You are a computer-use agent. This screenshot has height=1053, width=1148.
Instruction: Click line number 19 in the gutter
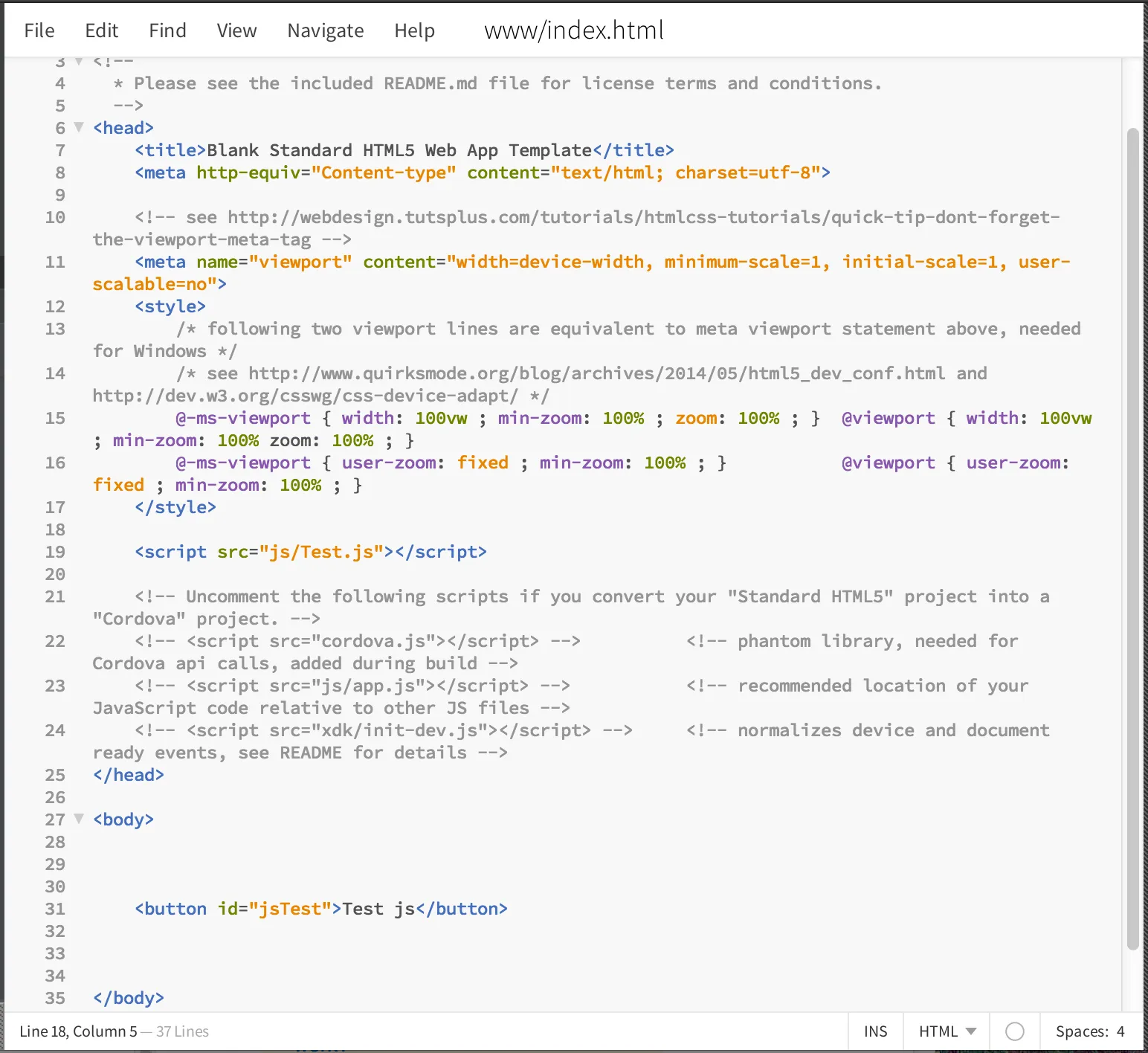click(x=55, y=552)
